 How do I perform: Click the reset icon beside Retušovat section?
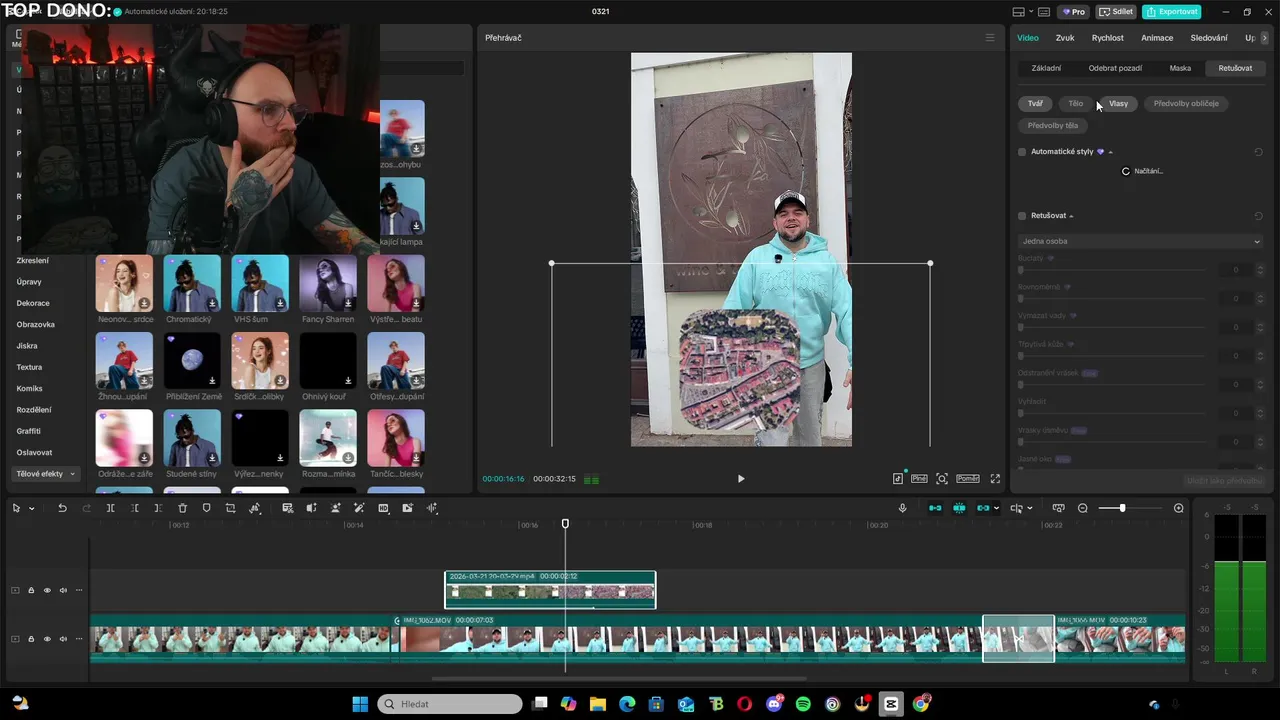1258,216
